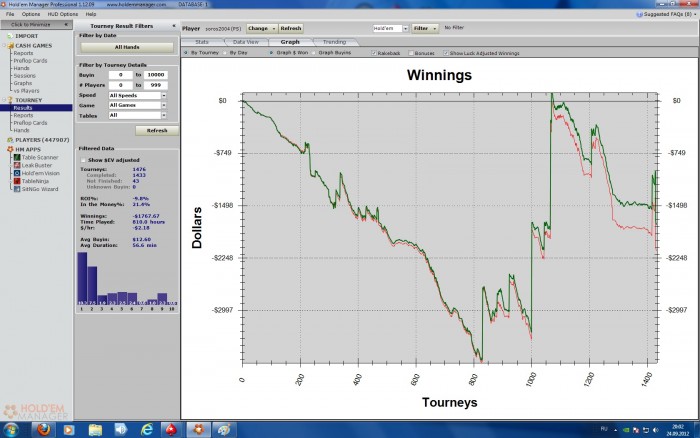
Task: Click the CASH GAMES chips icon
Action: tap(10, 46)
